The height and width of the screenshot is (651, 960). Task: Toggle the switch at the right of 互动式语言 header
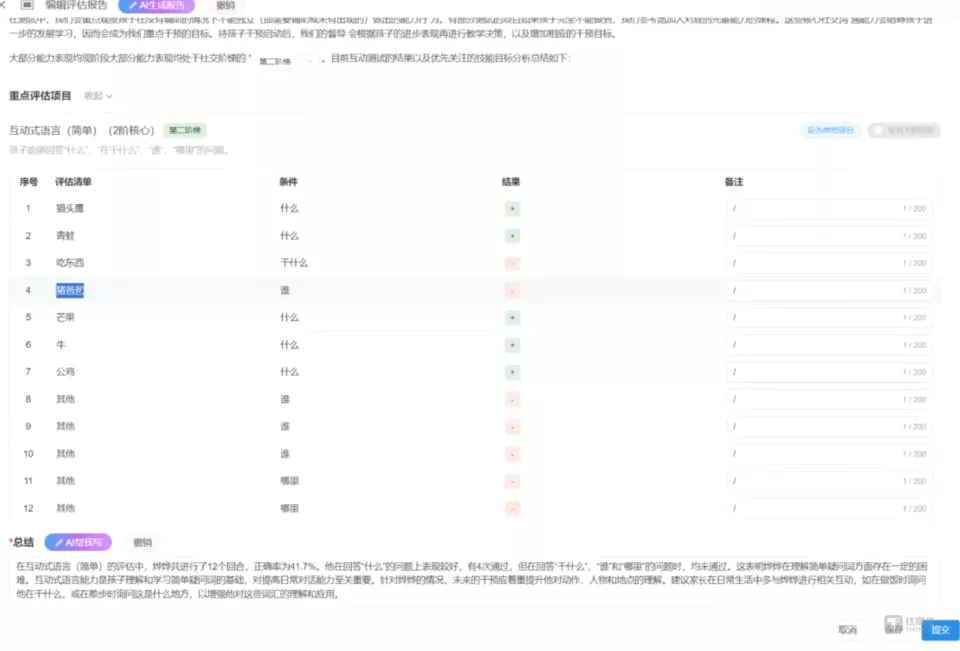pyautogui.click(x=904, y=130)
